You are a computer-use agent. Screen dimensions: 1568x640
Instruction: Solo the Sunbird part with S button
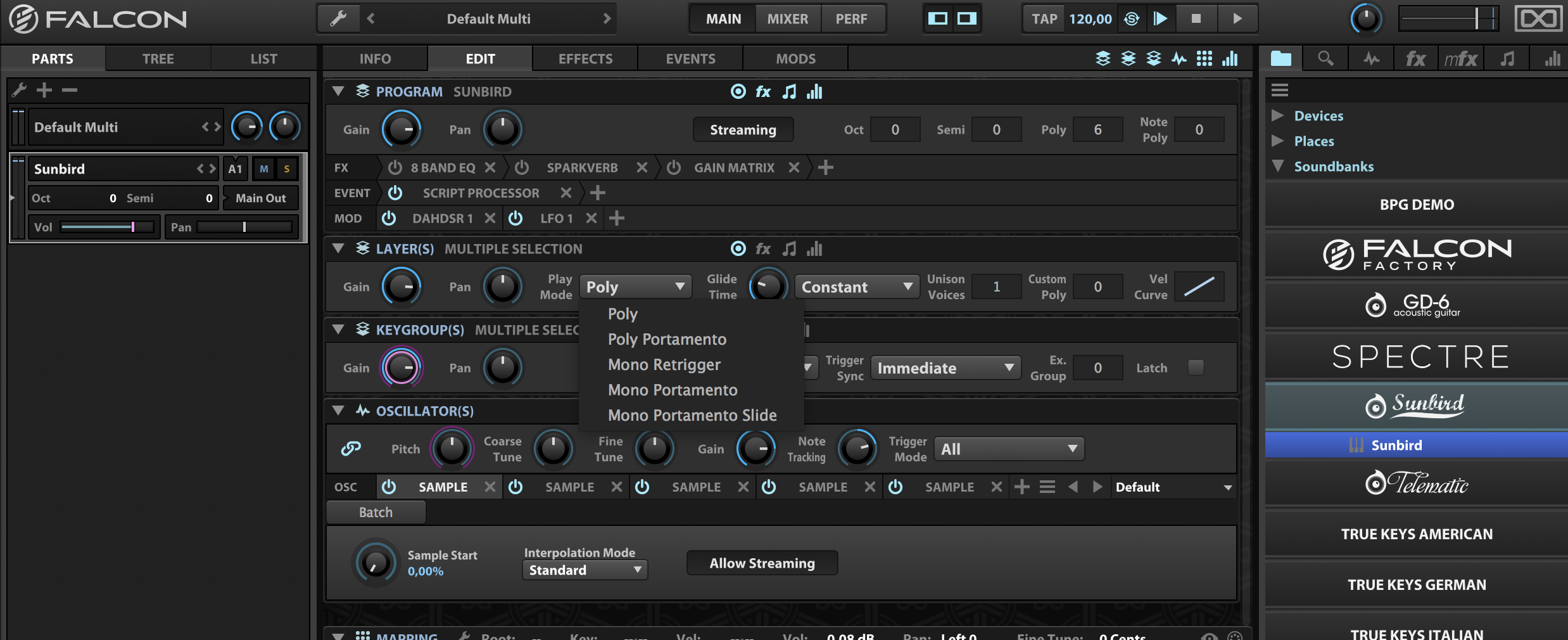click(x=287, y=169)
